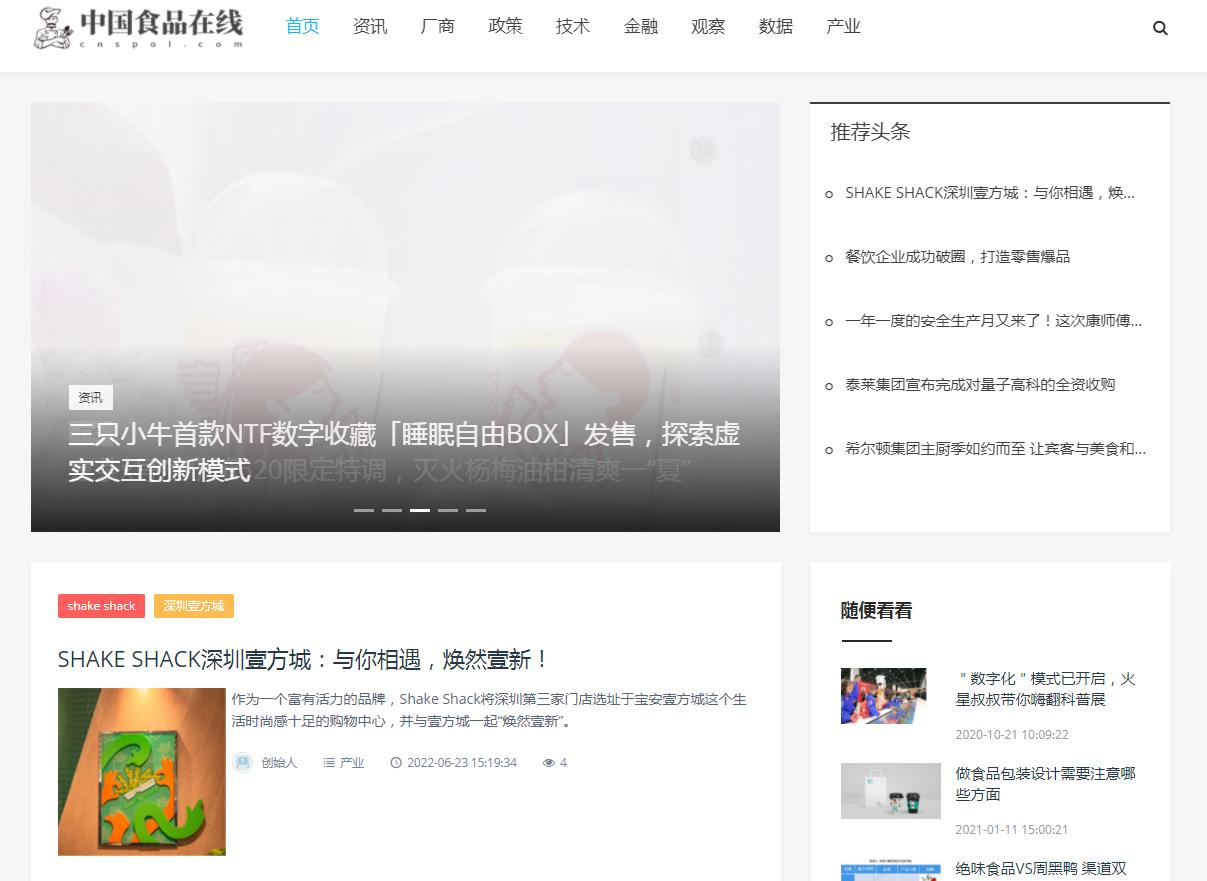Select the active third carousel indicator
This screenshot has width=1207, height=881.
[420, 510]
